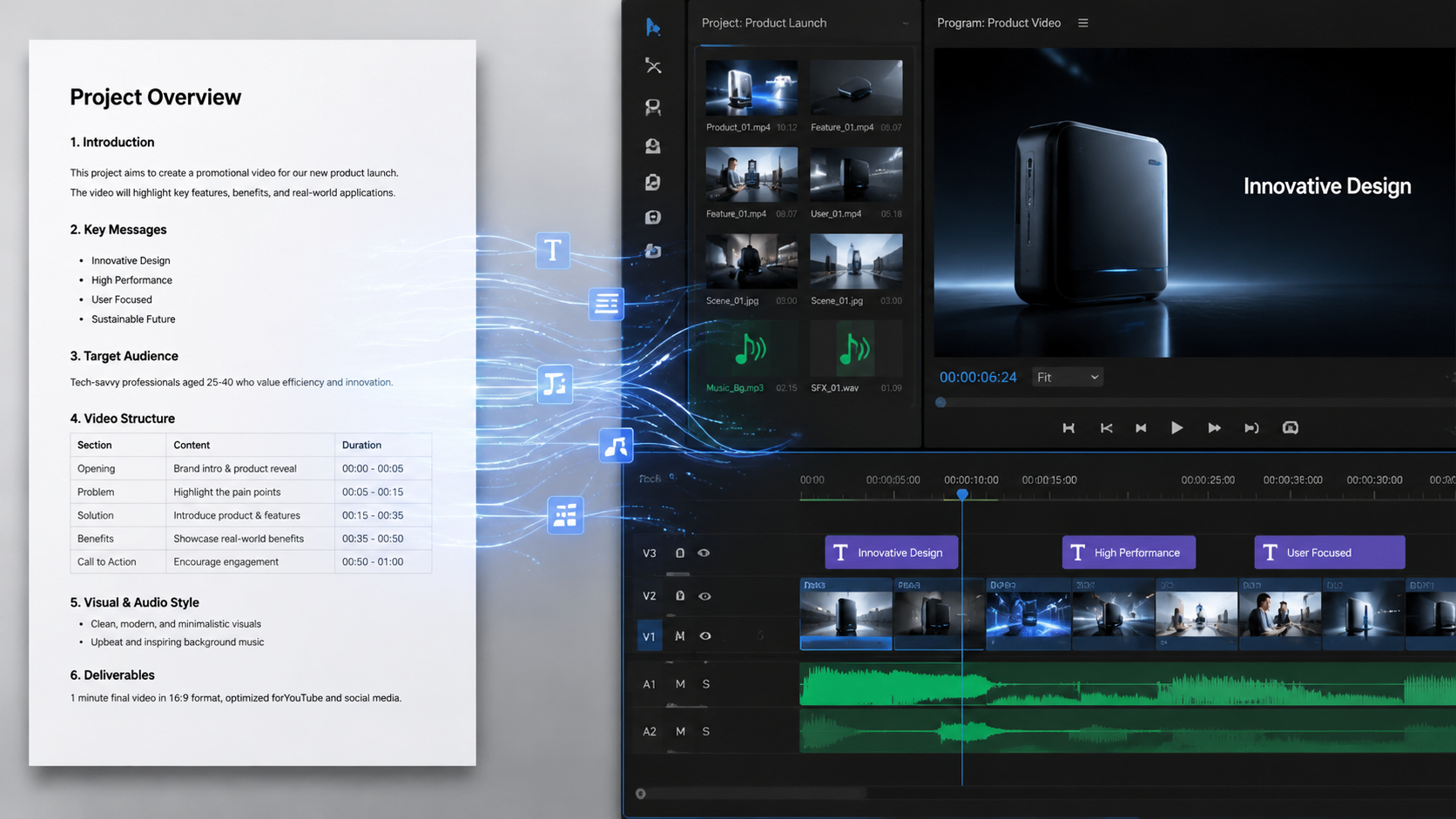Click step back one frame button

tap(1106, 428)
